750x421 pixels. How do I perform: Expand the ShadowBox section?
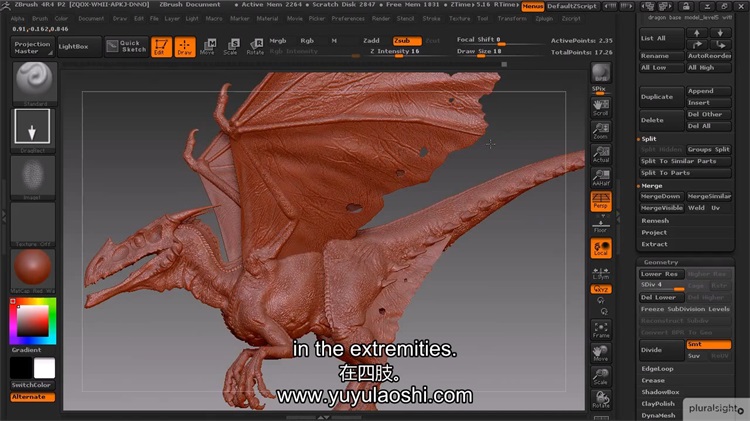pos(660,392)
